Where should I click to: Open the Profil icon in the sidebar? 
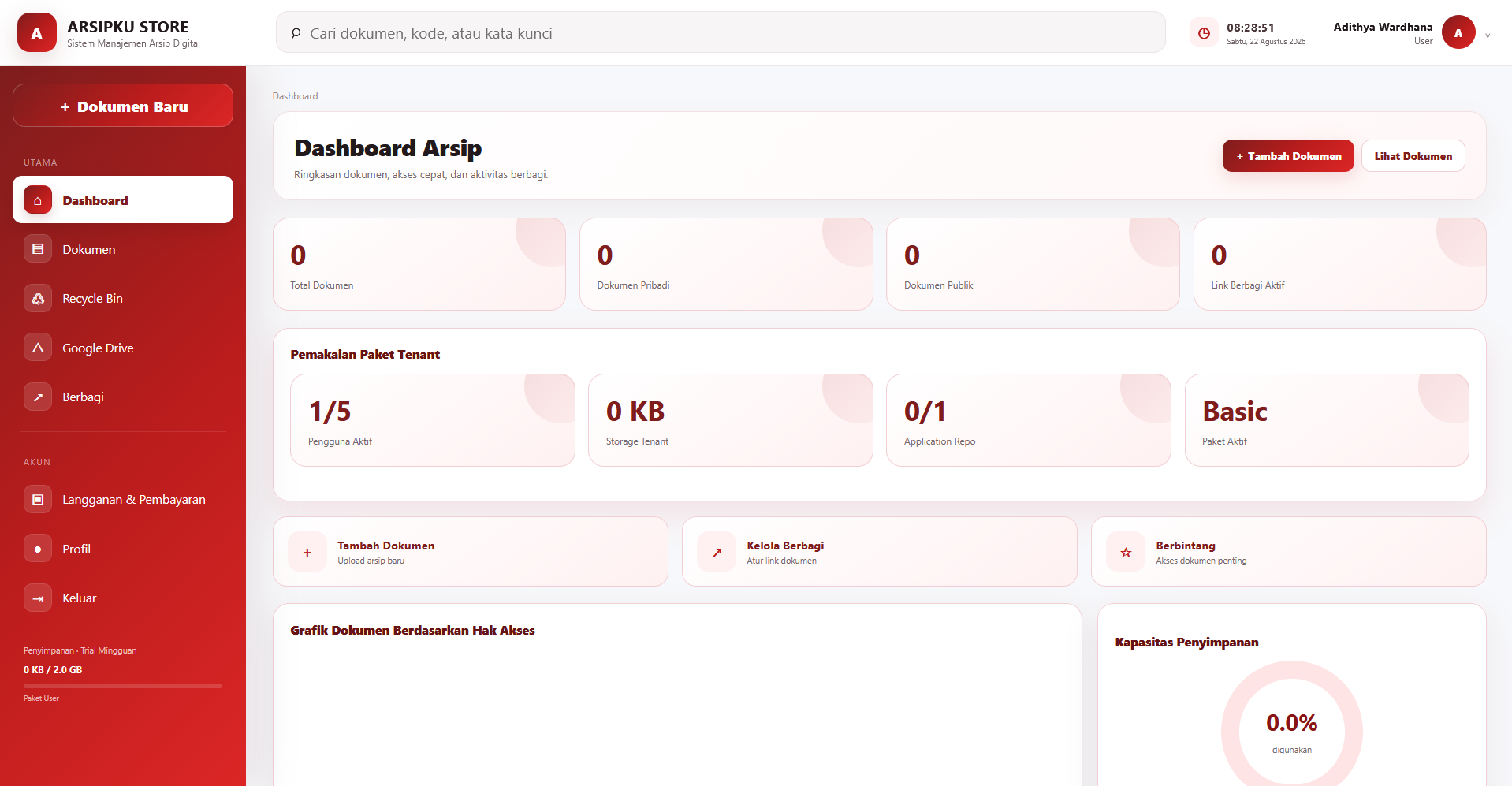coord(38,549)
